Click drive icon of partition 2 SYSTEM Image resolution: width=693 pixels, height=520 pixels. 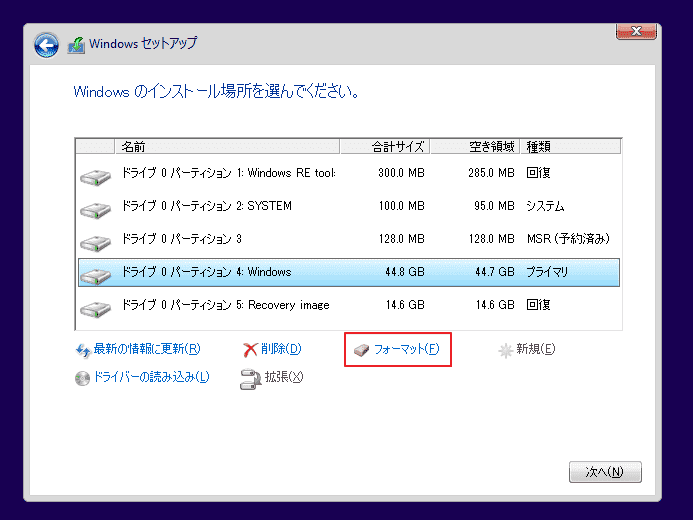(x=95, y=210)
